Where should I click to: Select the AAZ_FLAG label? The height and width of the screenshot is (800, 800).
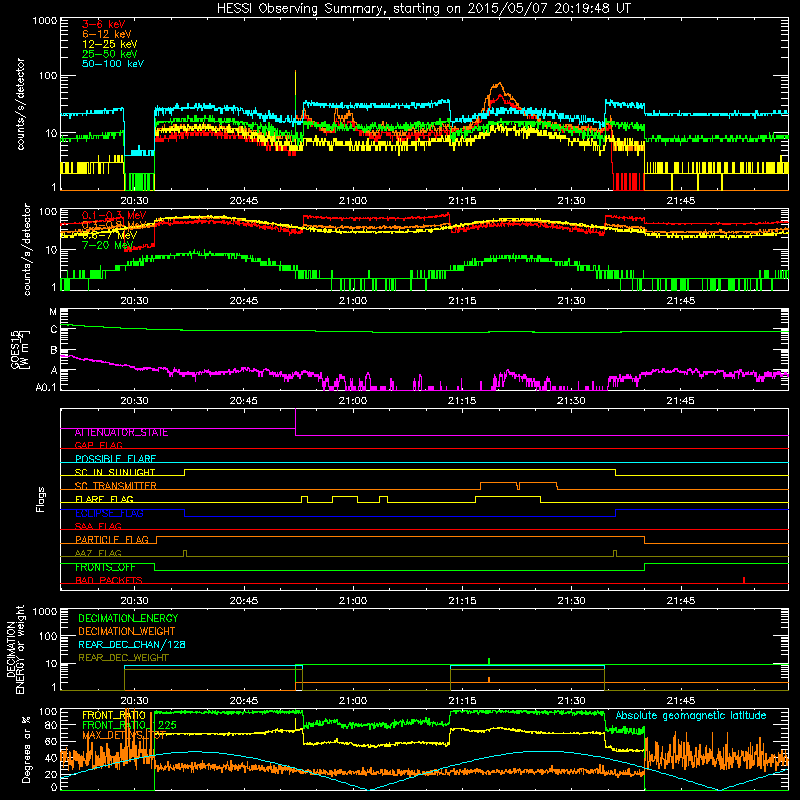(98, 553)
